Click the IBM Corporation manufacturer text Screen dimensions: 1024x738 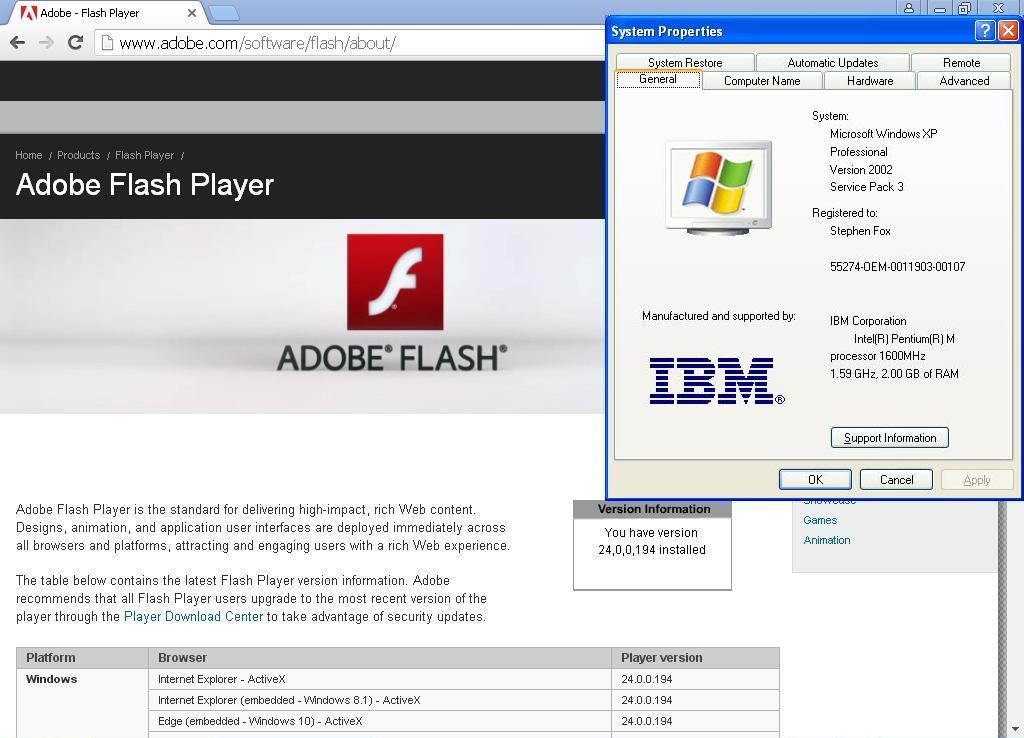pos(868,321)
